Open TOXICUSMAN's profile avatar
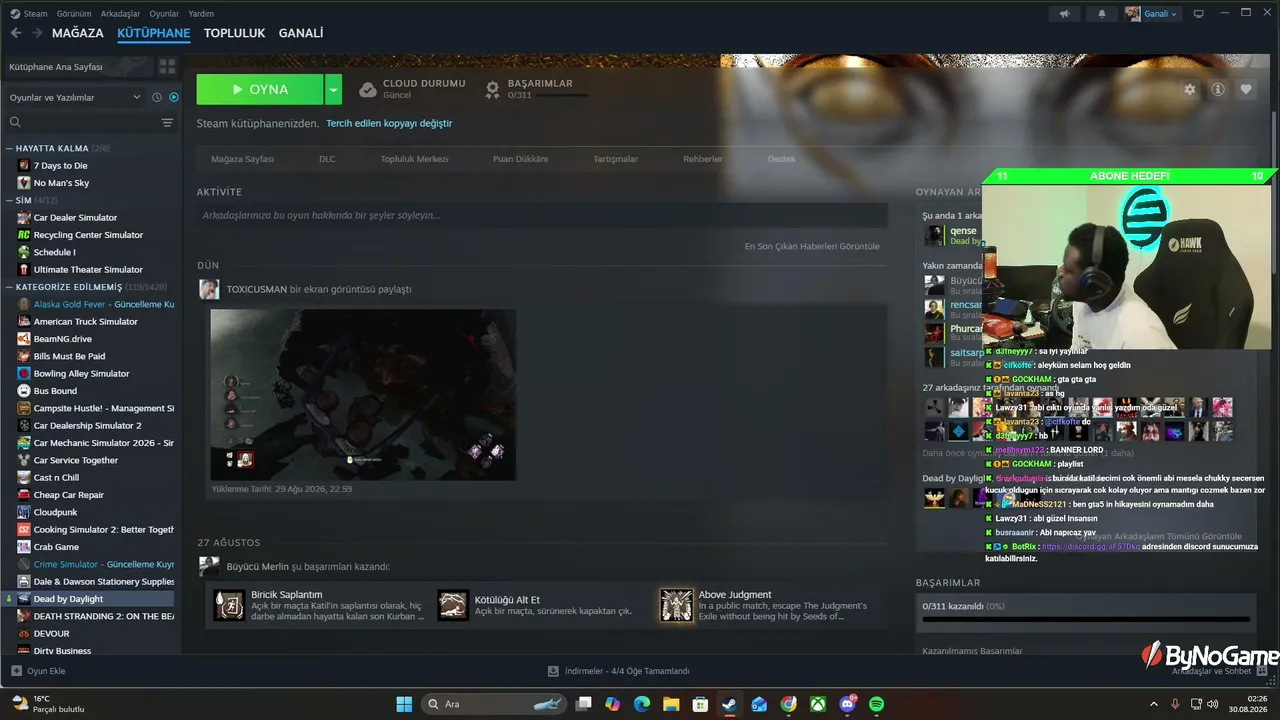Viewport: 1280px width, 720px height. pyautogui.click(x=209, y=289)
